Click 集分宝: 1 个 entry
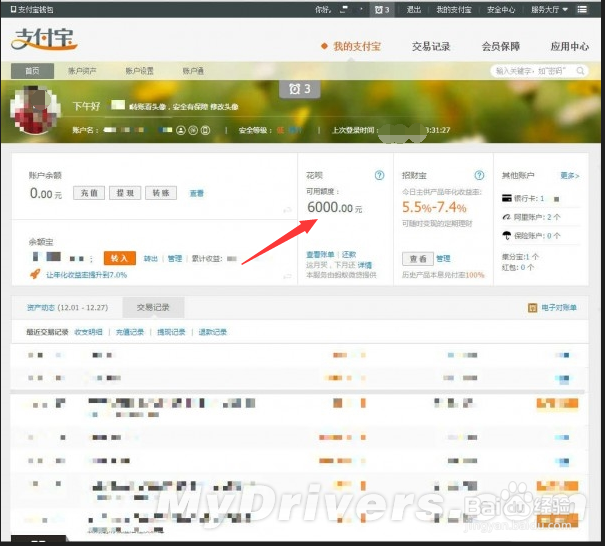The width and height of the screenshot is (605, 546). click(520, 257)
